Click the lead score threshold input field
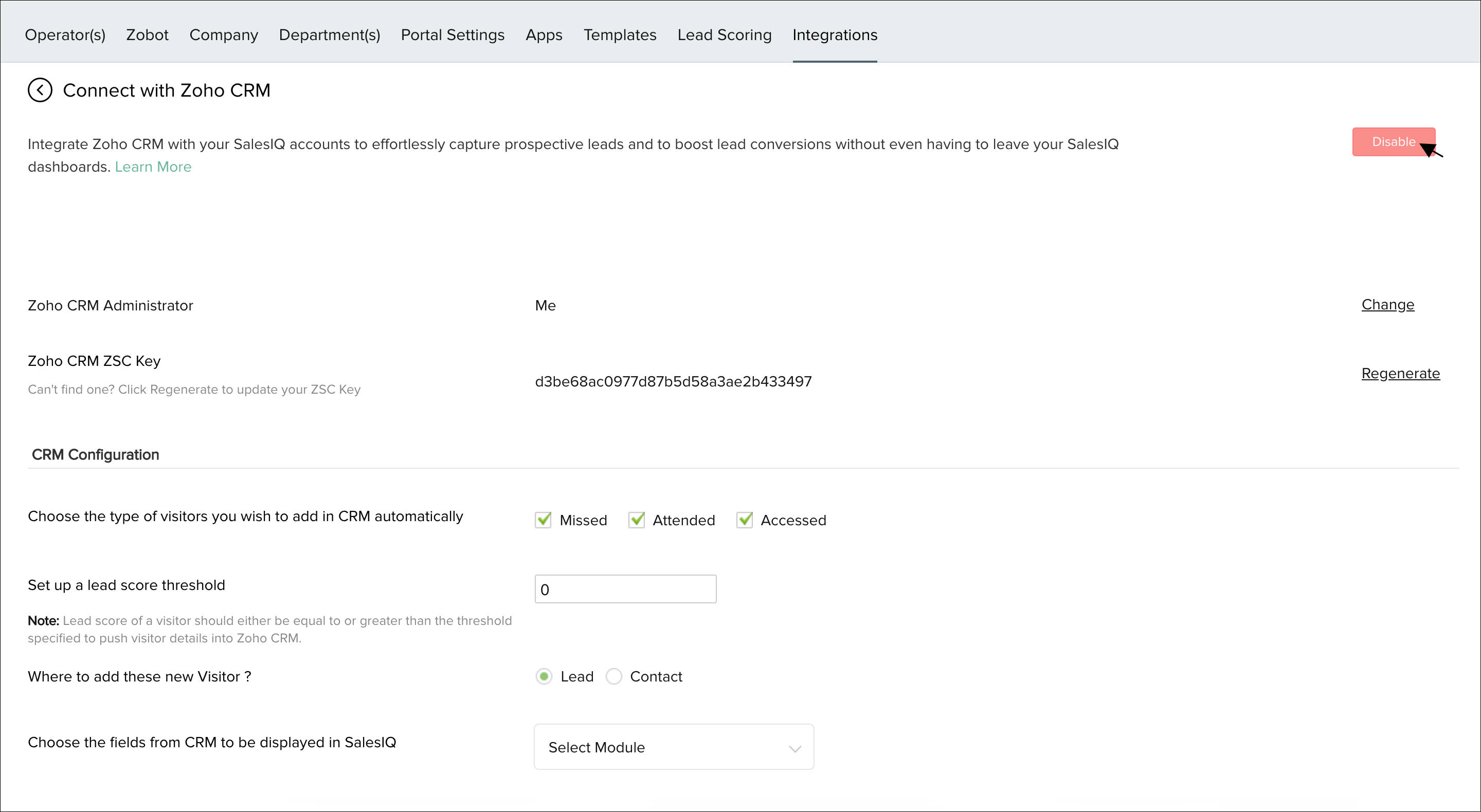Image resolution: width=1481 pixels, height=812 pixels. click(x=625, y=589)
